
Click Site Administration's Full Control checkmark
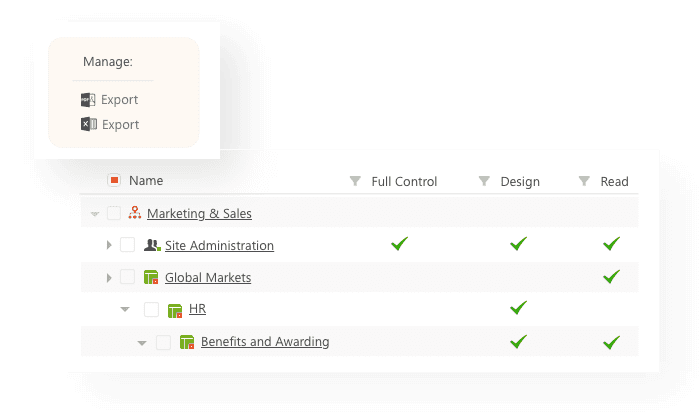[400, 244]
